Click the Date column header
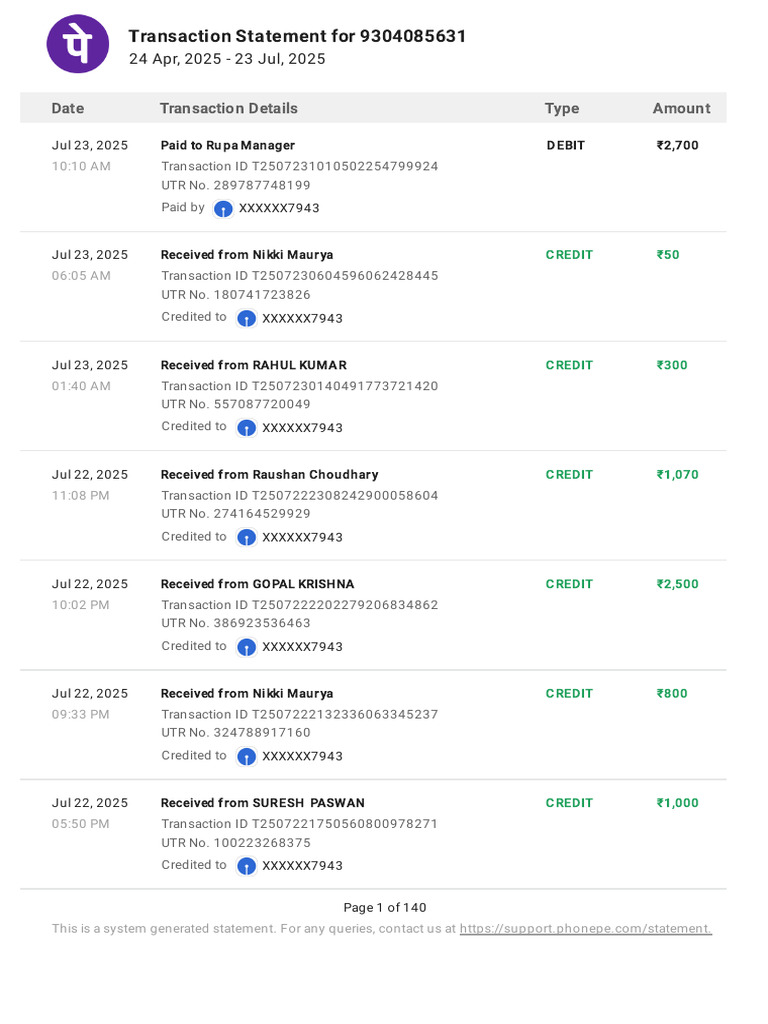Screen dimensions: 768x1024 click(x=68, y=108)
